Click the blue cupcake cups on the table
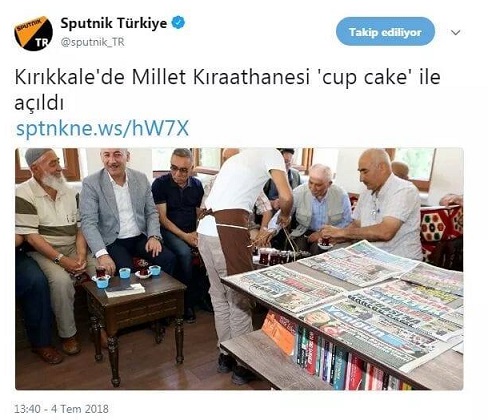 click(126, 275)
